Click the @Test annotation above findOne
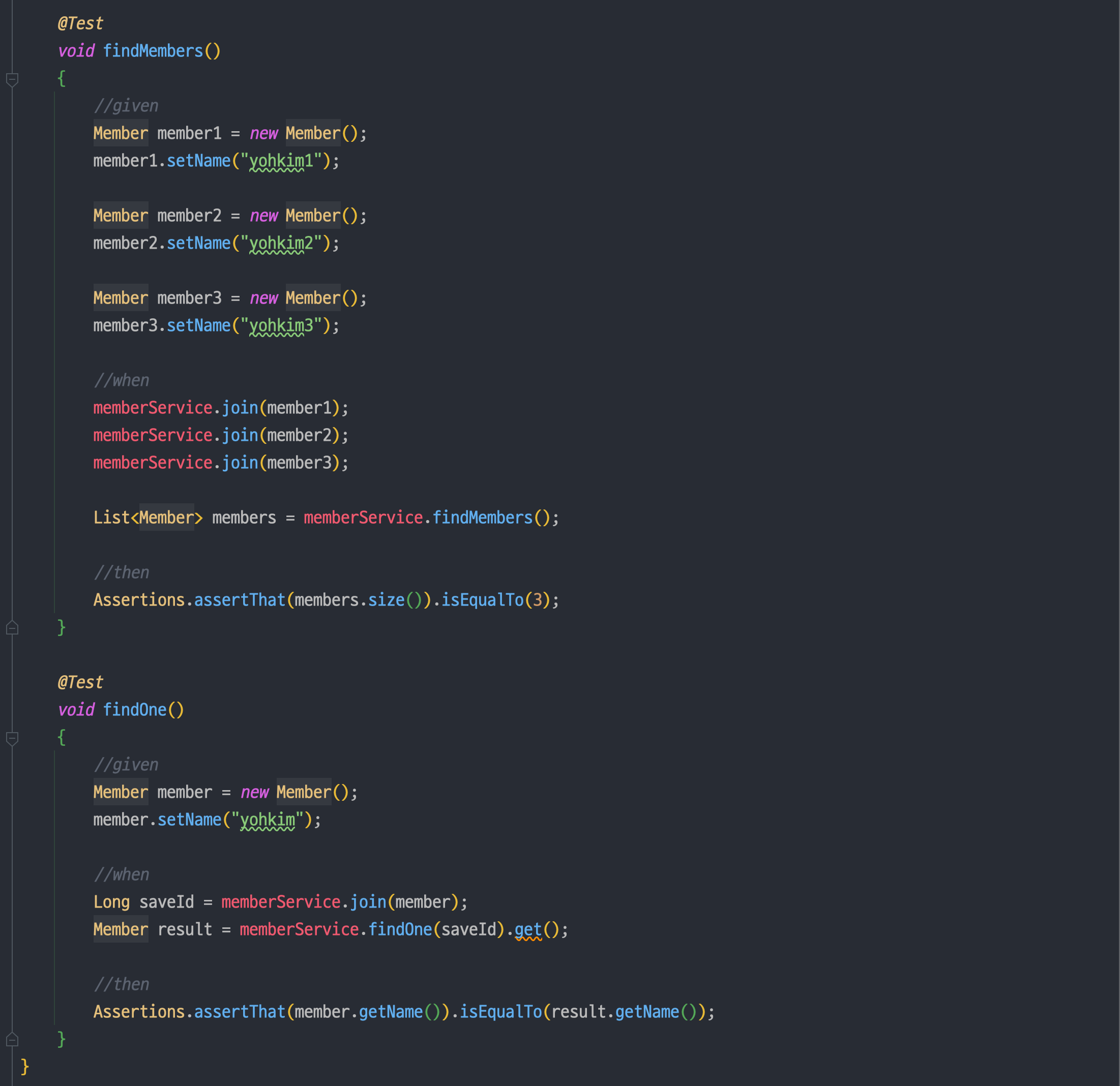Viewport: 1120px width, 1086px height. [x=80, y=683]
